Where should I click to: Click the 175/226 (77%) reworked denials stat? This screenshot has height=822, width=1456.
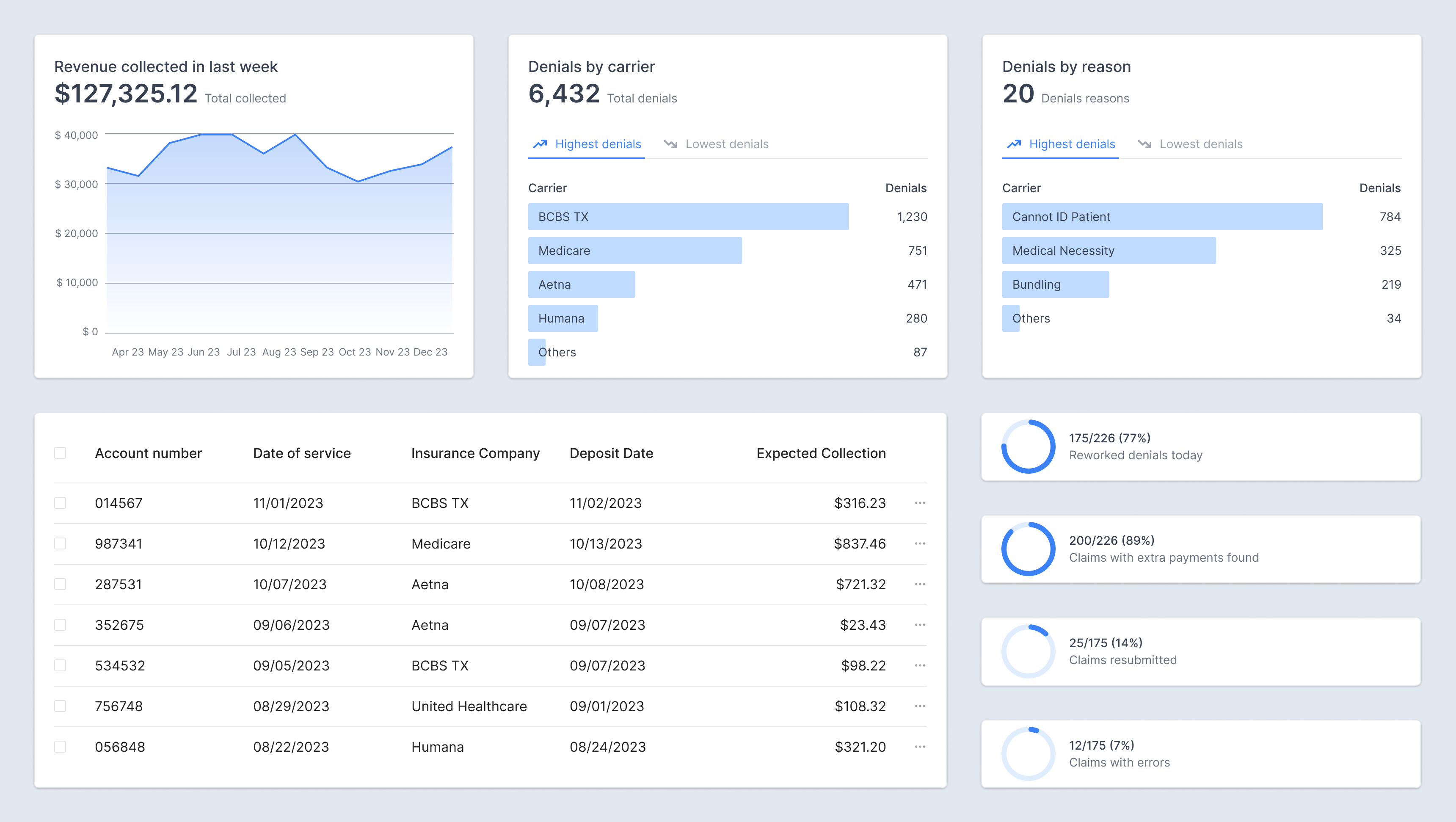1109,438
